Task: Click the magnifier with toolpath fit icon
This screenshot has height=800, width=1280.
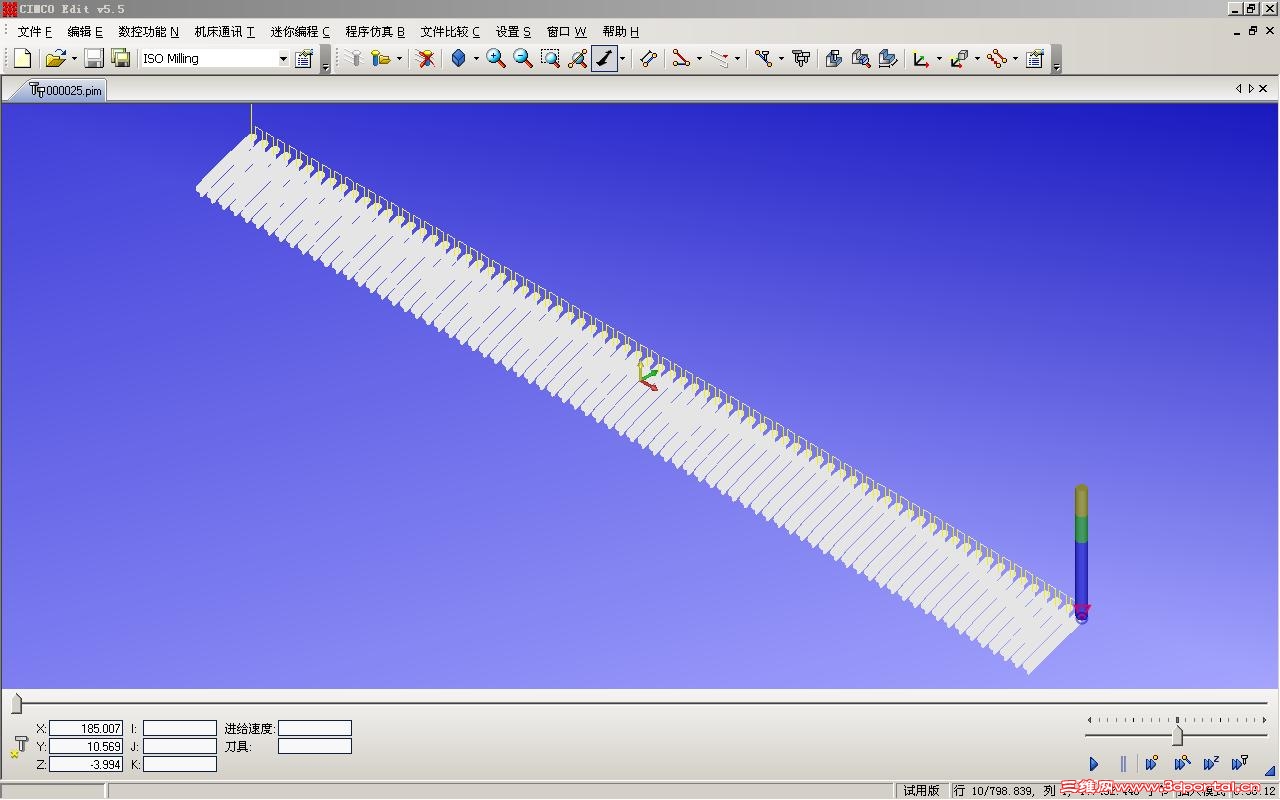Action: (x=577, y=58)
